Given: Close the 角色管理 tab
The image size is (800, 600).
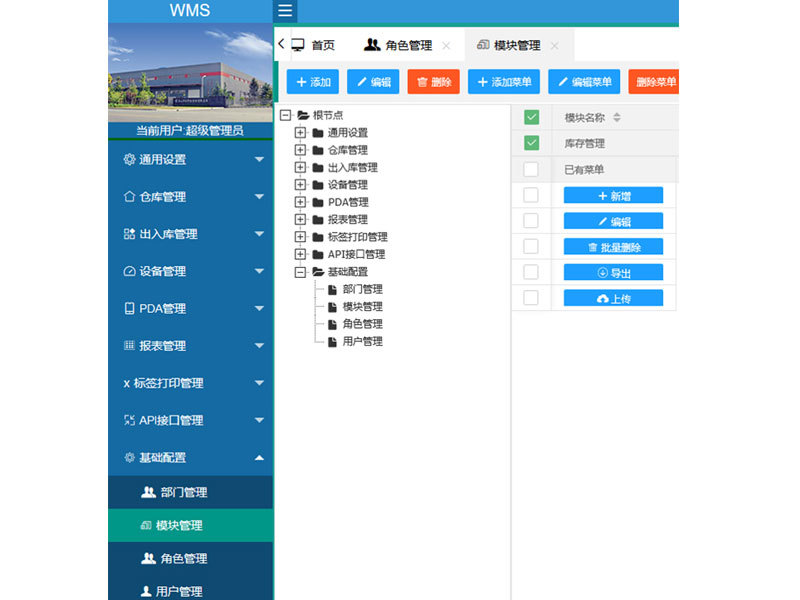Looking at the screenshot, I should click(x=446, y=46).
